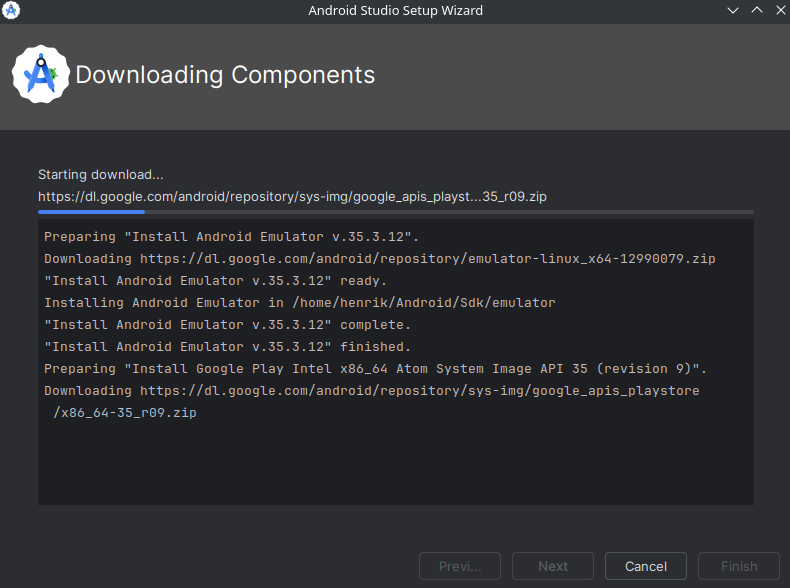Maximize the Setup Wizard window
This screenshot has width=790, height=588.
pos(757,10)
